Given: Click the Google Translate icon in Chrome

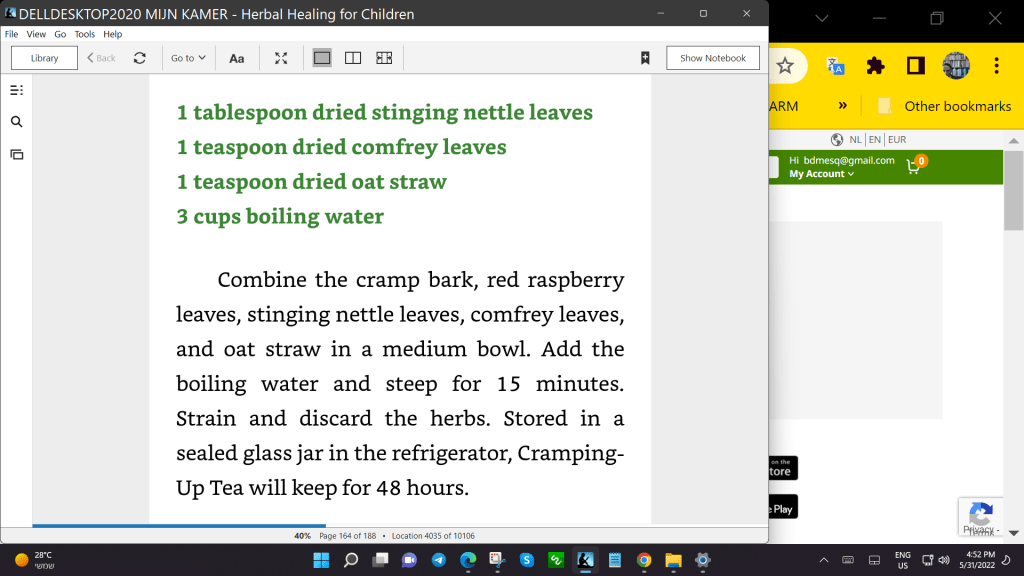Looking at the screenshot, I should click(x=836, y=66).
